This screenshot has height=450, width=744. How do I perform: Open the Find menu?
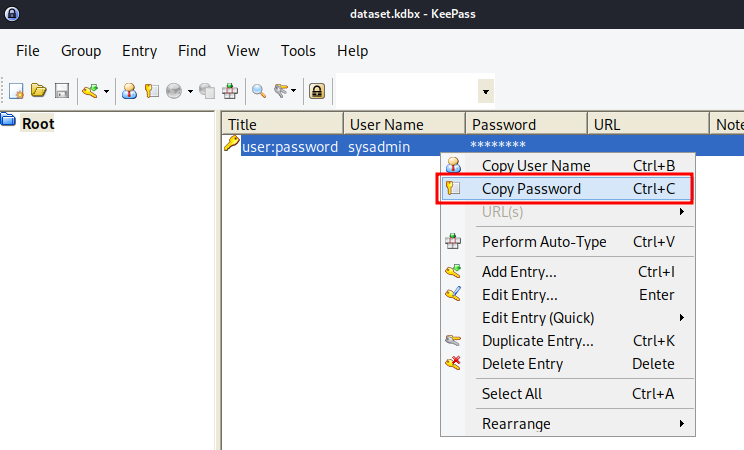192,51
